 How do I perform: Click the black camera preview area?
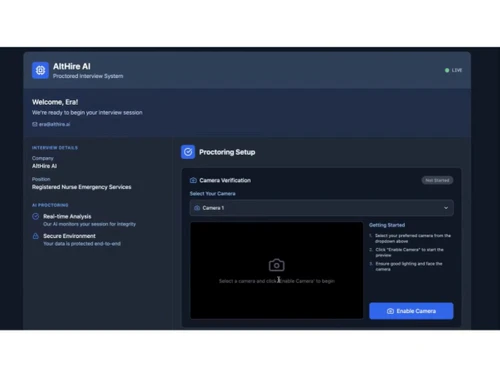pos(277,270)
